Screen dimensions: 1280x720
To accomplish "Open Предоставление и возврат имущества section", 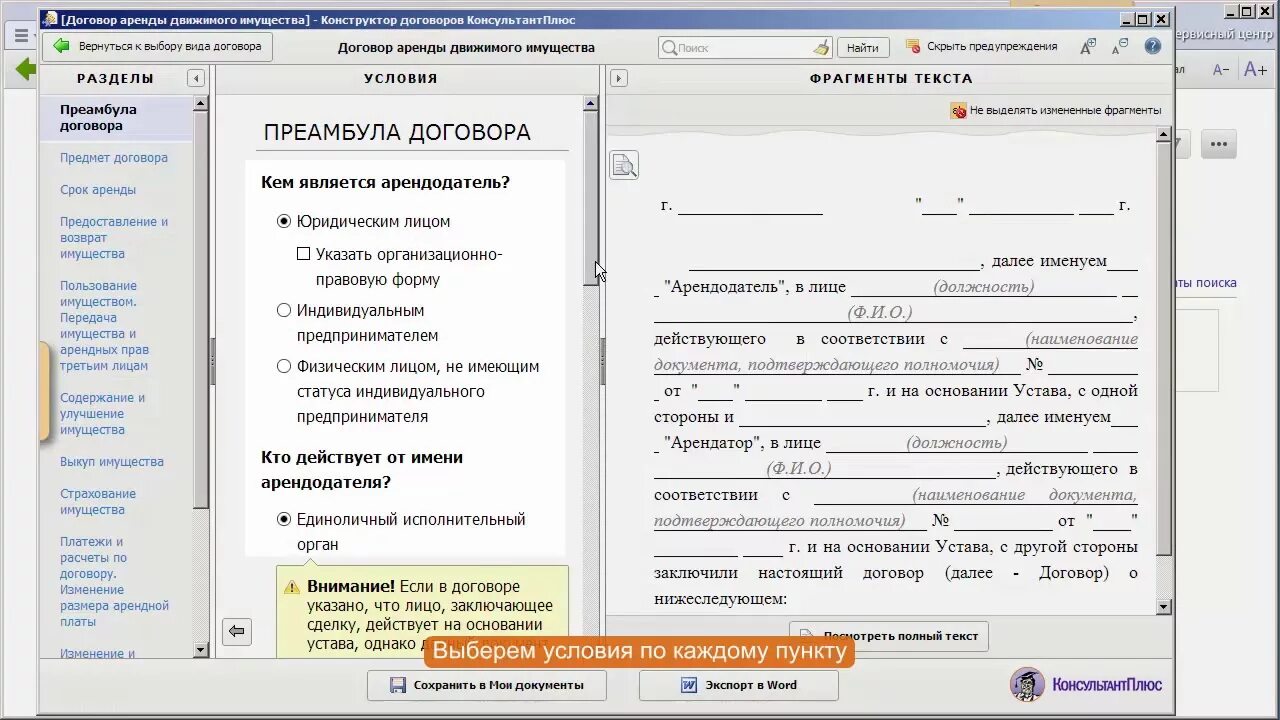I will [x=114, y=238].
